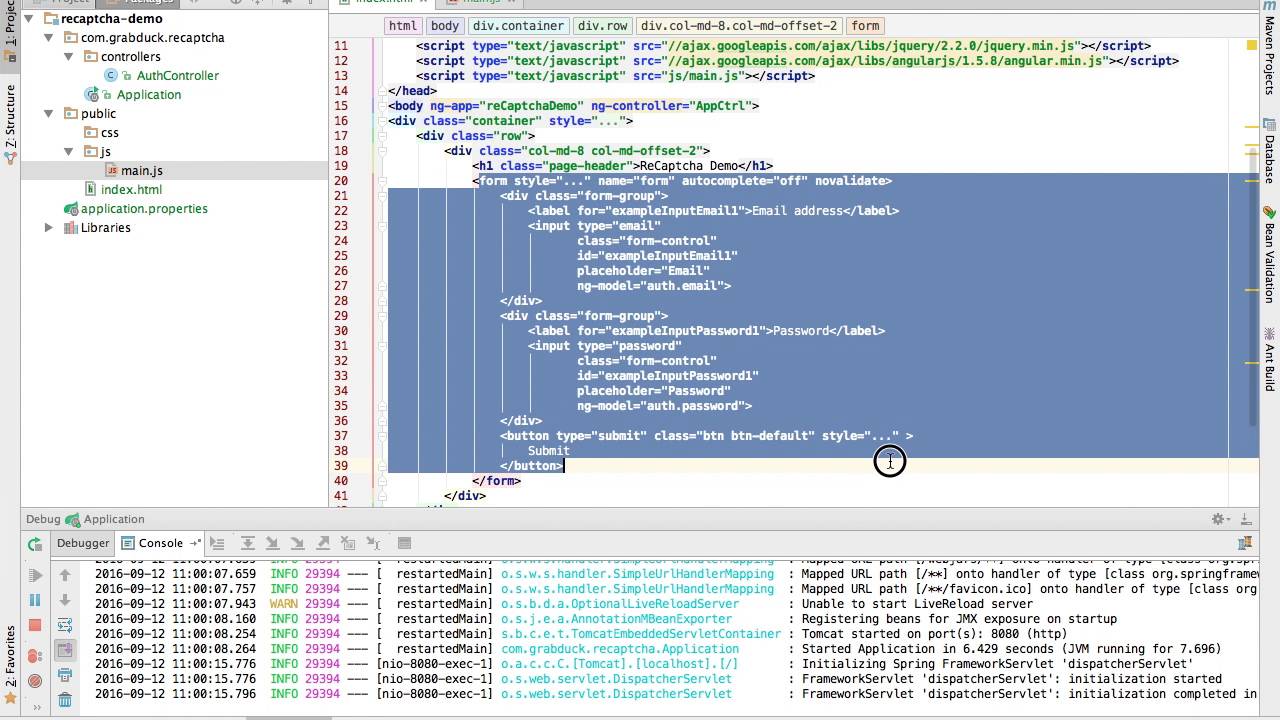The height and width of the screenshot is (720, 1280).
Task: Click the Favorites star icon on left edge
Action: pos(10,698)
